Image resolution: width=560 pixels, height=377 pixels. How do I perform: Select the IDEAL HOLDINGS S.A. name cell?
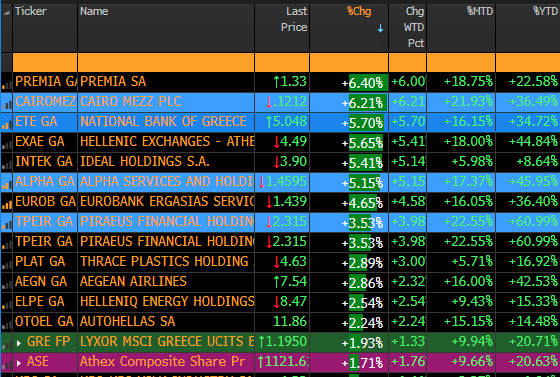pyautogui.click(x=166, y=162)
